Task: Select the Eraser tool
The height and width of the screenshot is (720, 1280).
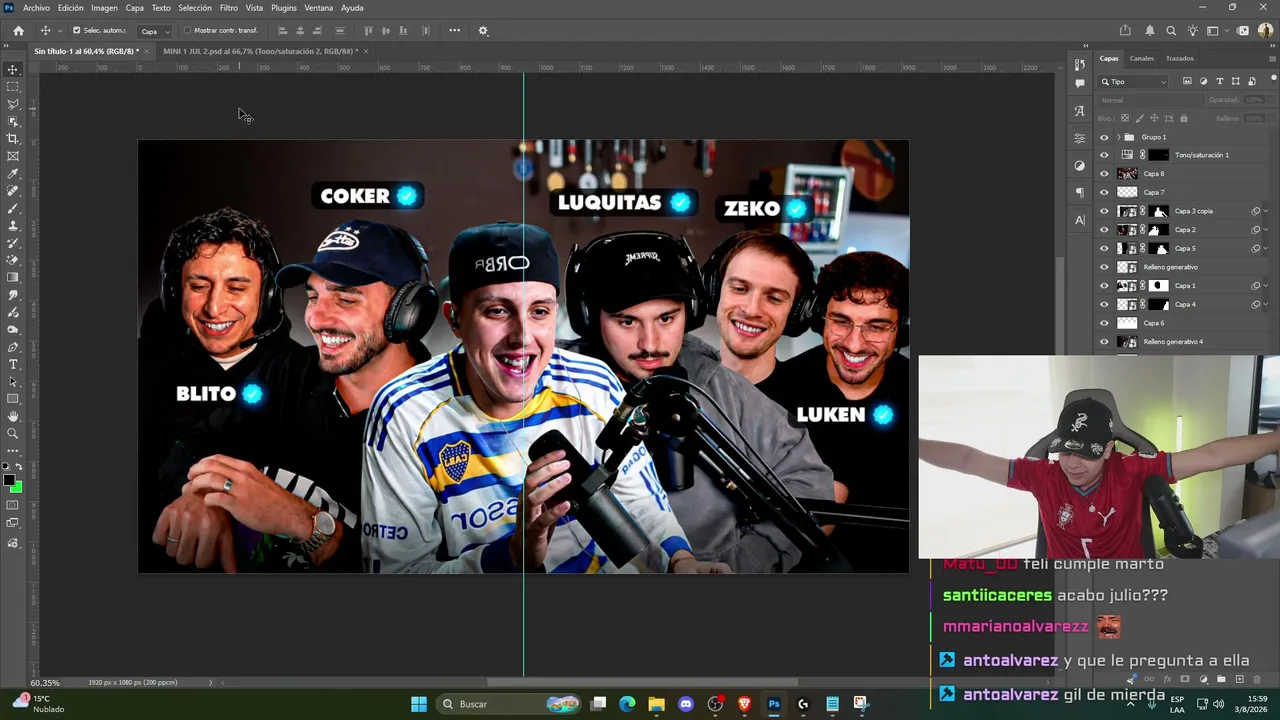Action: [x=13, y=260]
